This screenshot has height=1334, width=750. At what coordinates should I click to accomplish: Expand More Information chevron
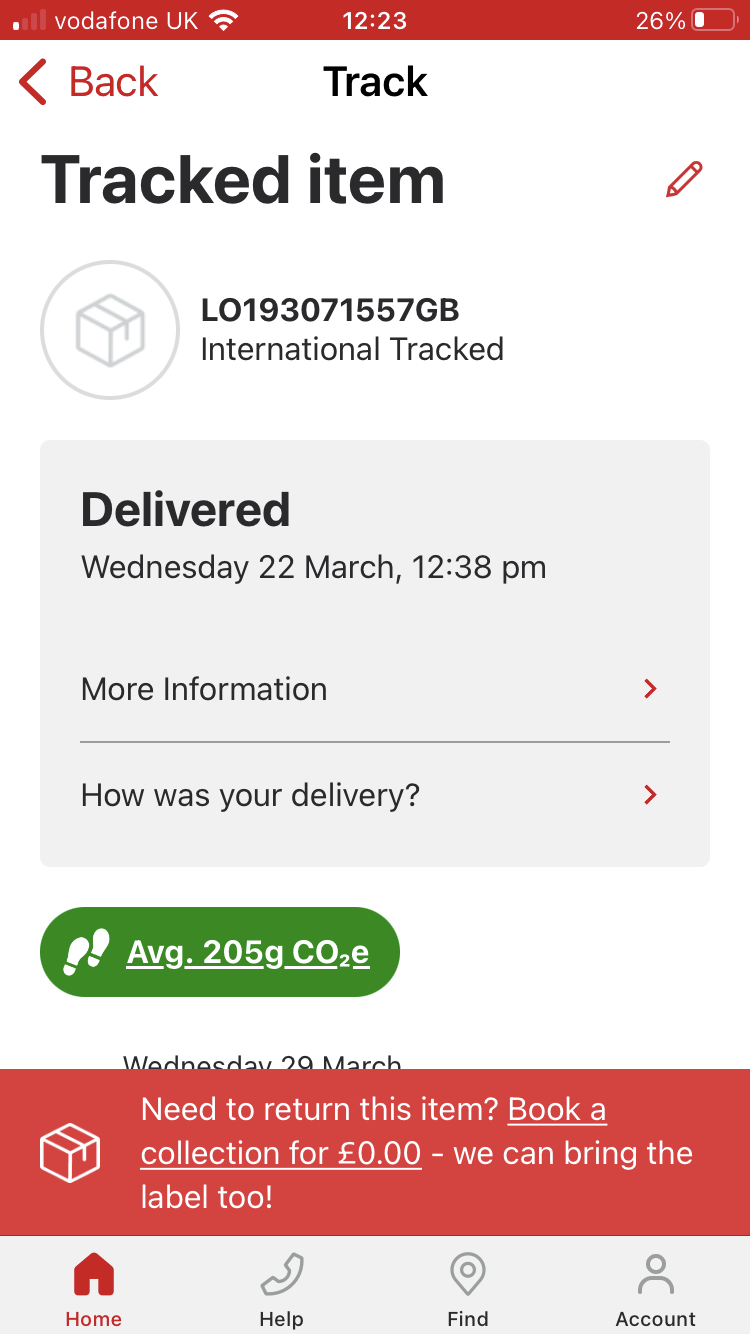pyautogui.click(x=651, y=689)
